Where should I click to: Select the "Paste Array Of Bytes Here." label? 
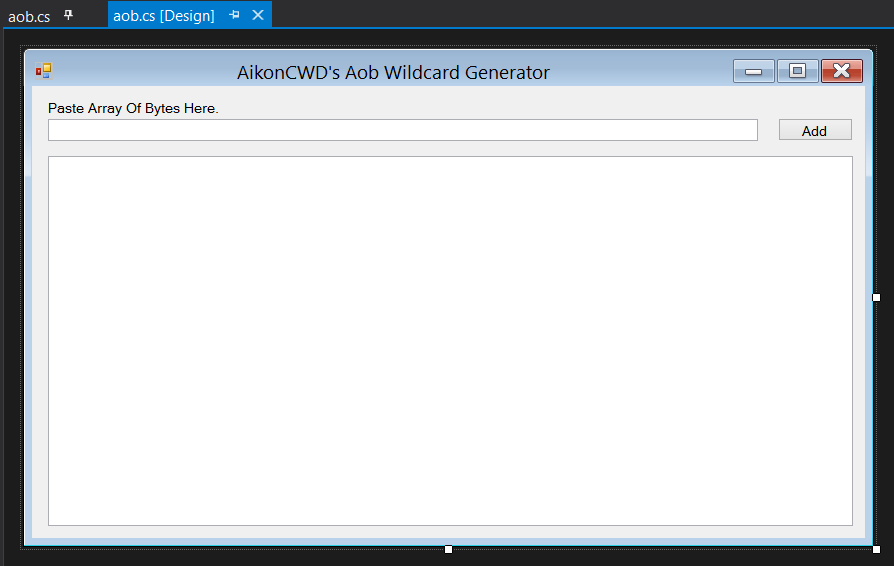133,108
